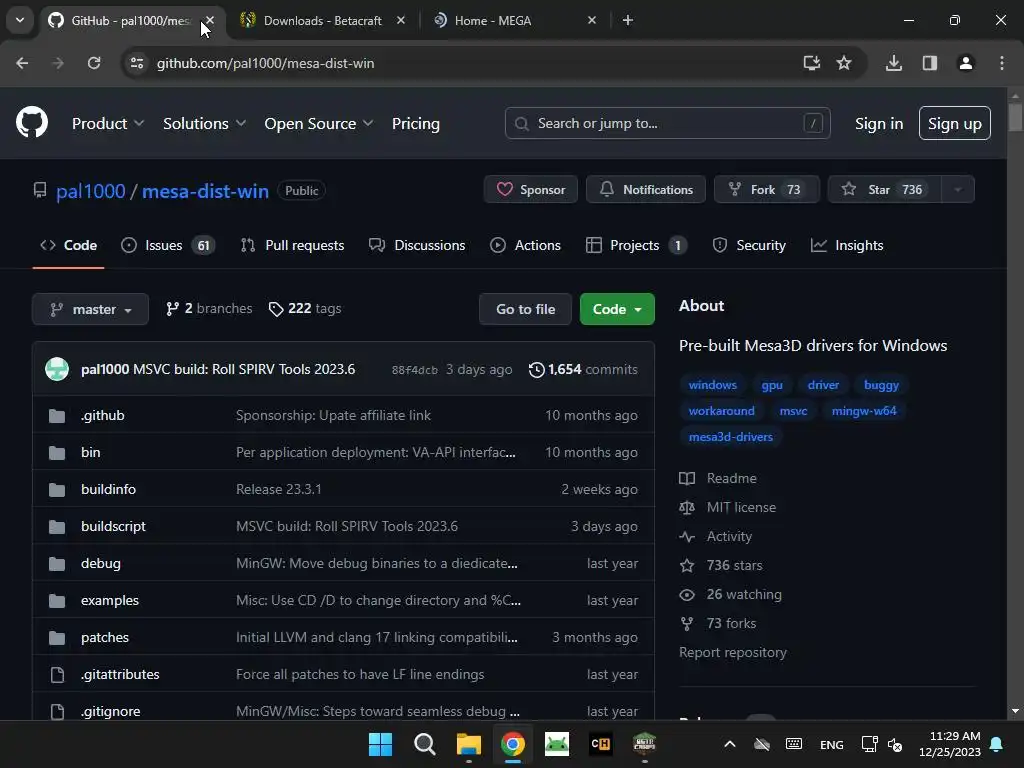The image size is (1024, 768).
Task: Click the Go to file button
Action: (x=525, y=309)
